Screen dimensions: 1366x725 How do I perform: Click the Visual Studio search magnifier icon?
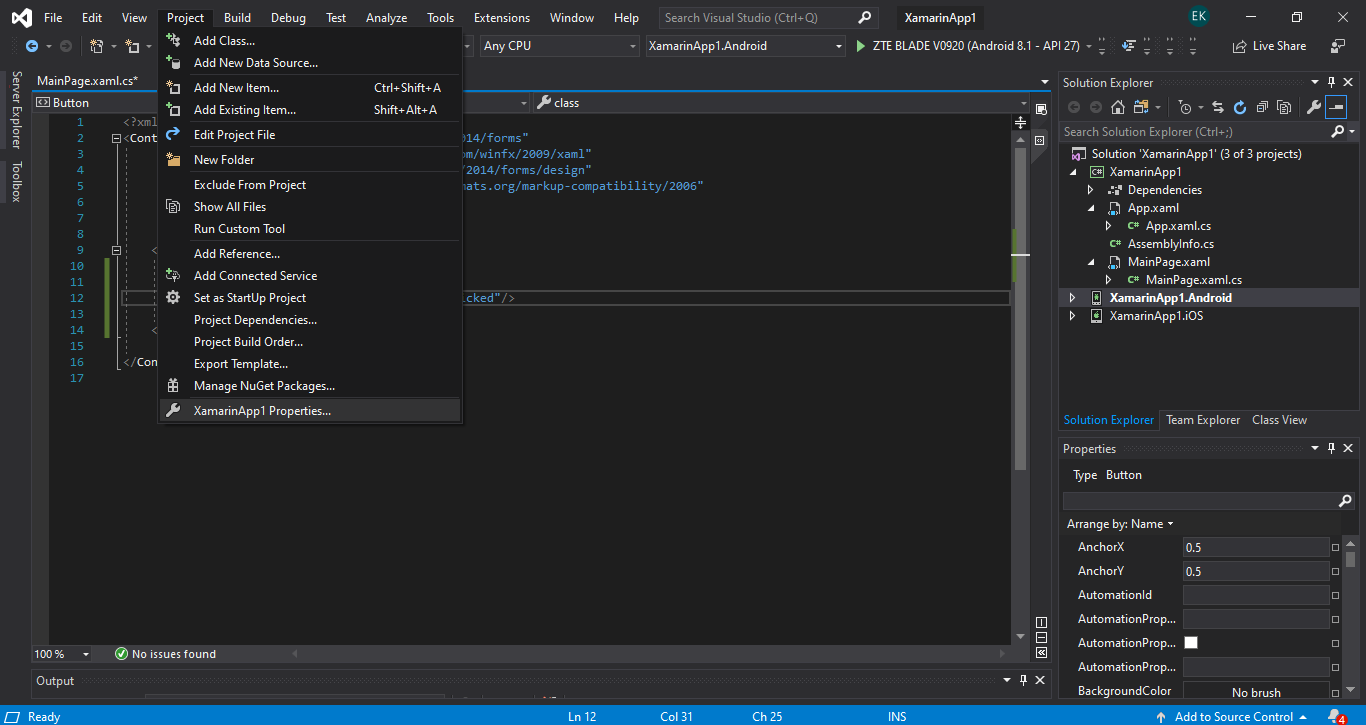pyautogui.click(x=865, y=18)
